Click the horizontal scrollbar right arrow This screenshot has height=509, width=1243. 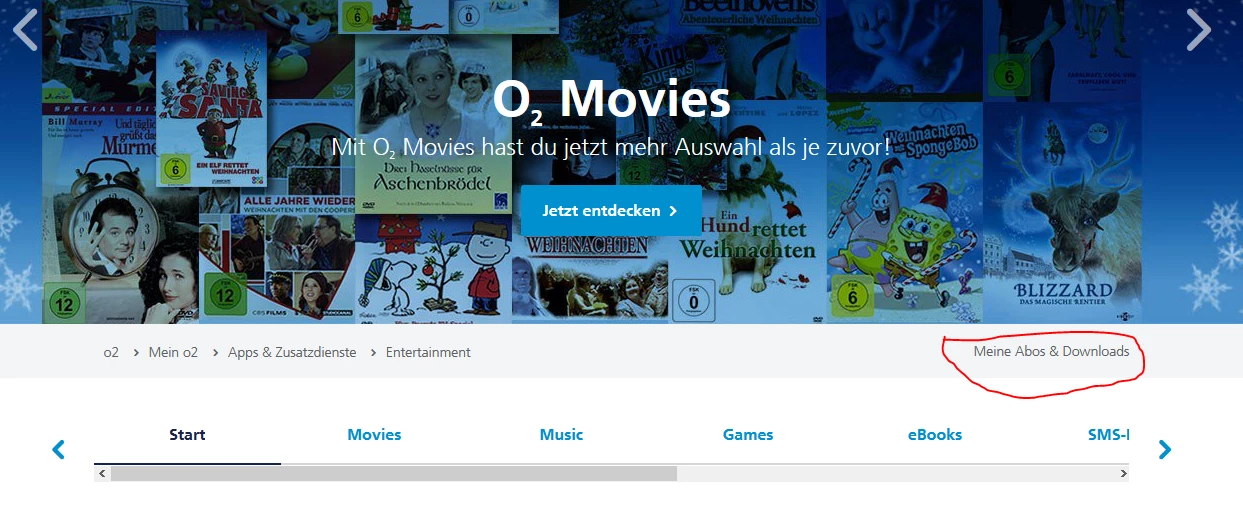click(1122, 474)
